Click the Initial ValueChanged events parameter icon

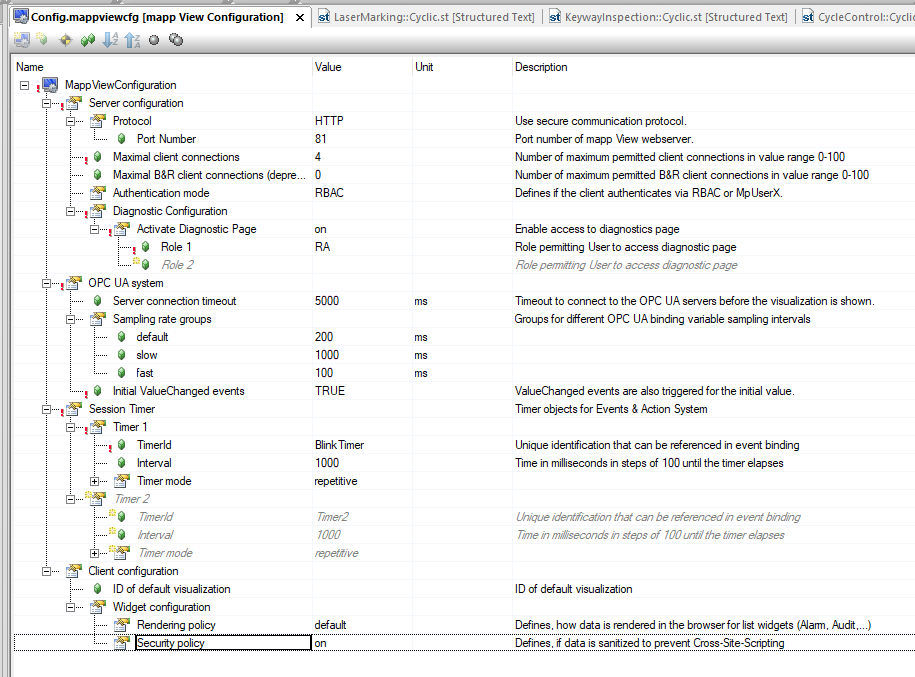pos(97,391)
